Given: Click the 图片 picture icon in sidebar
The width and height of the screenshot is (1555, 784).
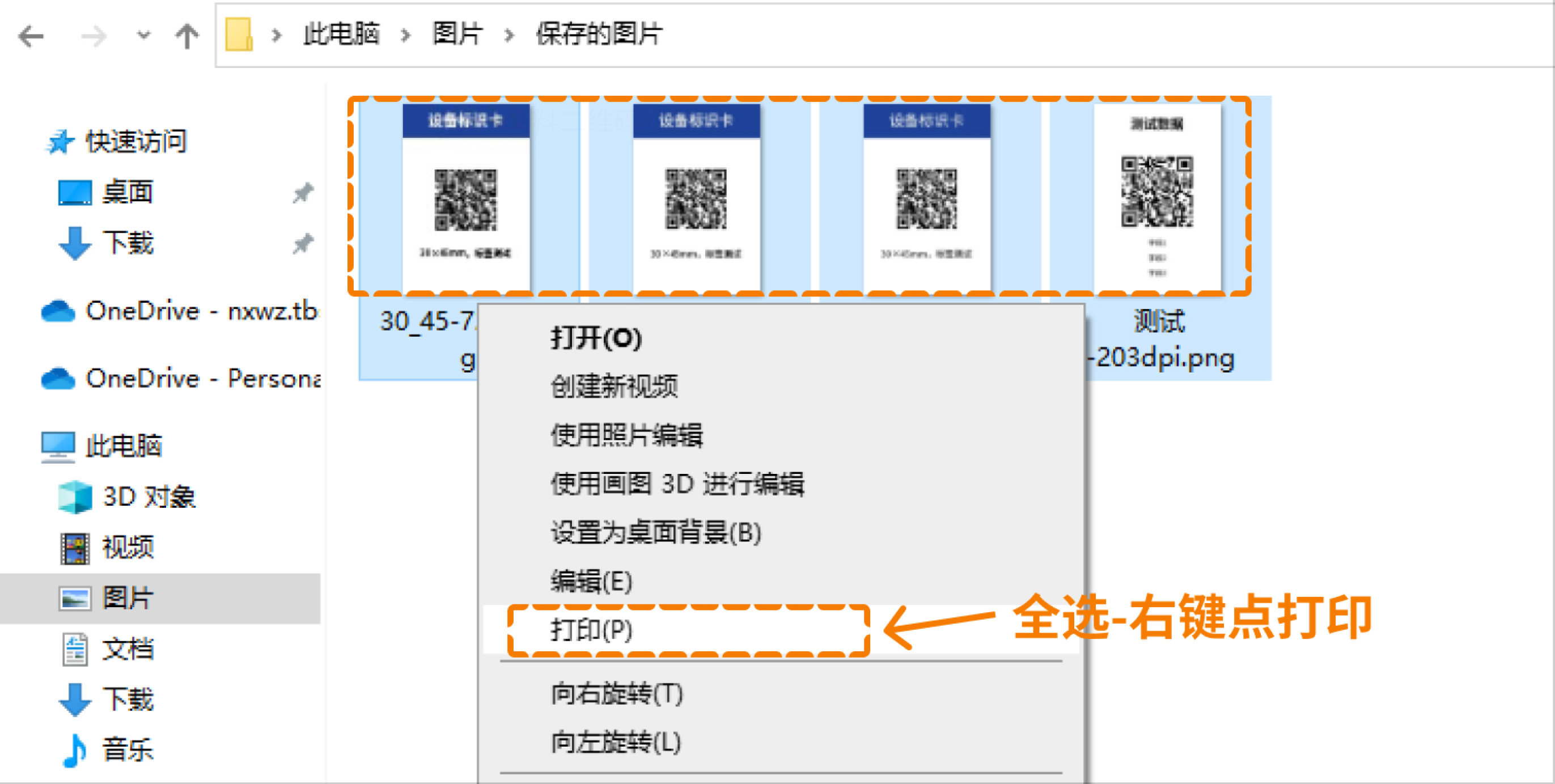Looking at the screenshot, I should click(75, 599).
